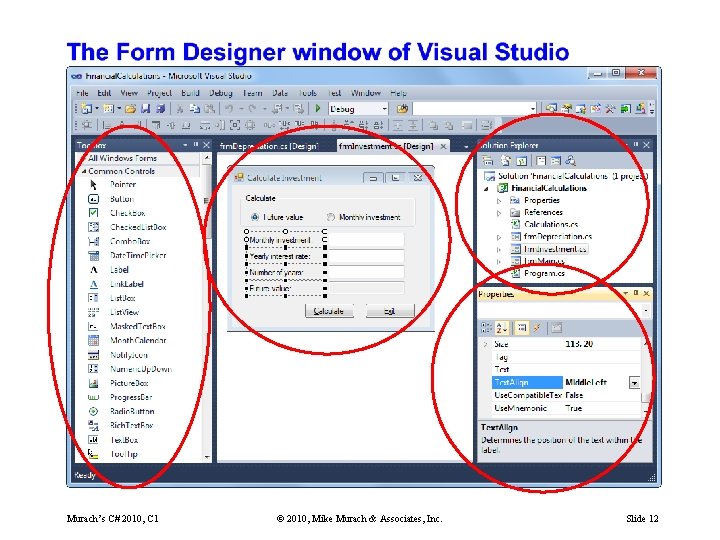Open the Properties object selector dropdown
720x540 pixels.
click(646, 311)
